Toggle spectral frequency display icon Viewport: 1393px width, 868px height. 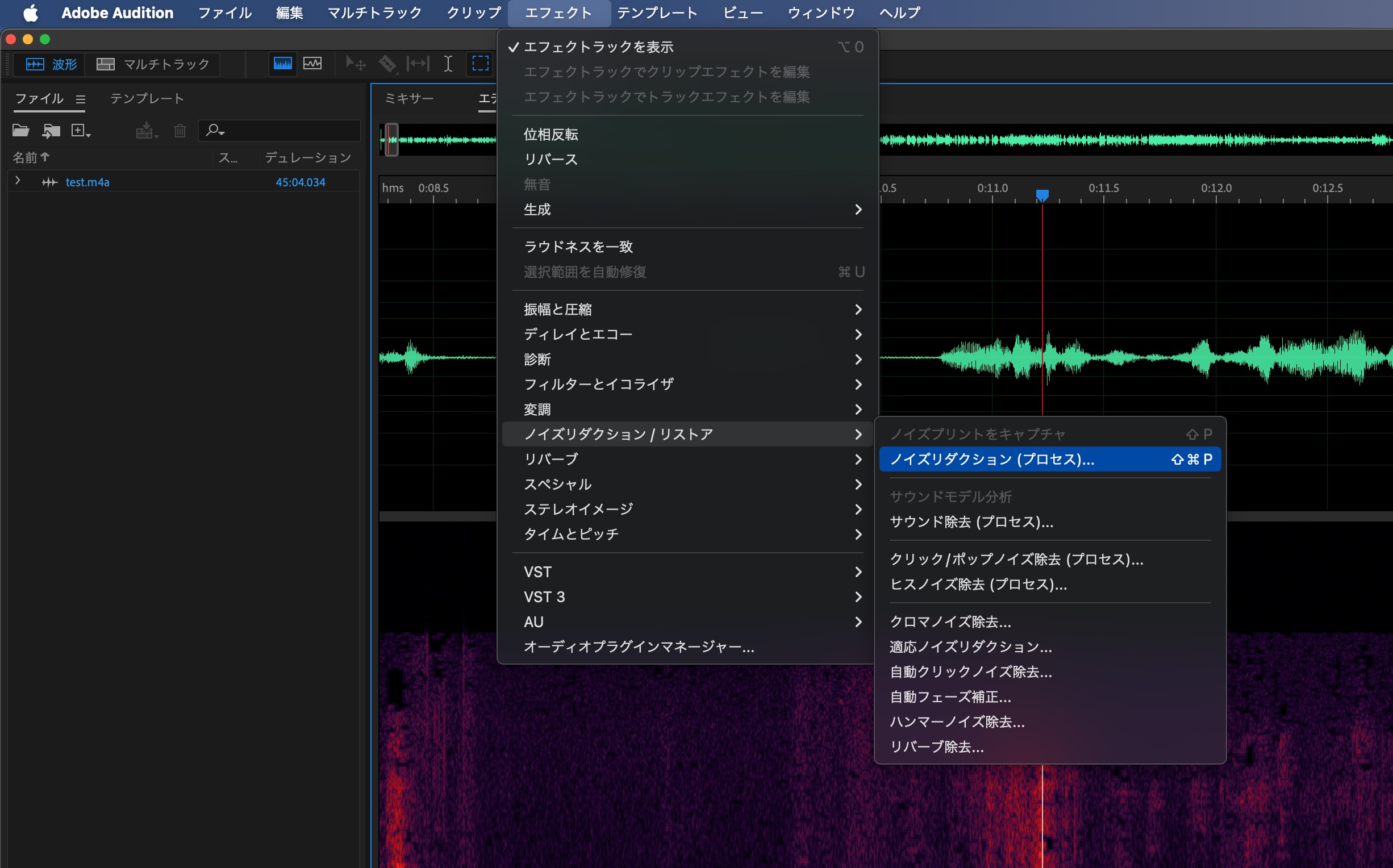click(282, 64)
